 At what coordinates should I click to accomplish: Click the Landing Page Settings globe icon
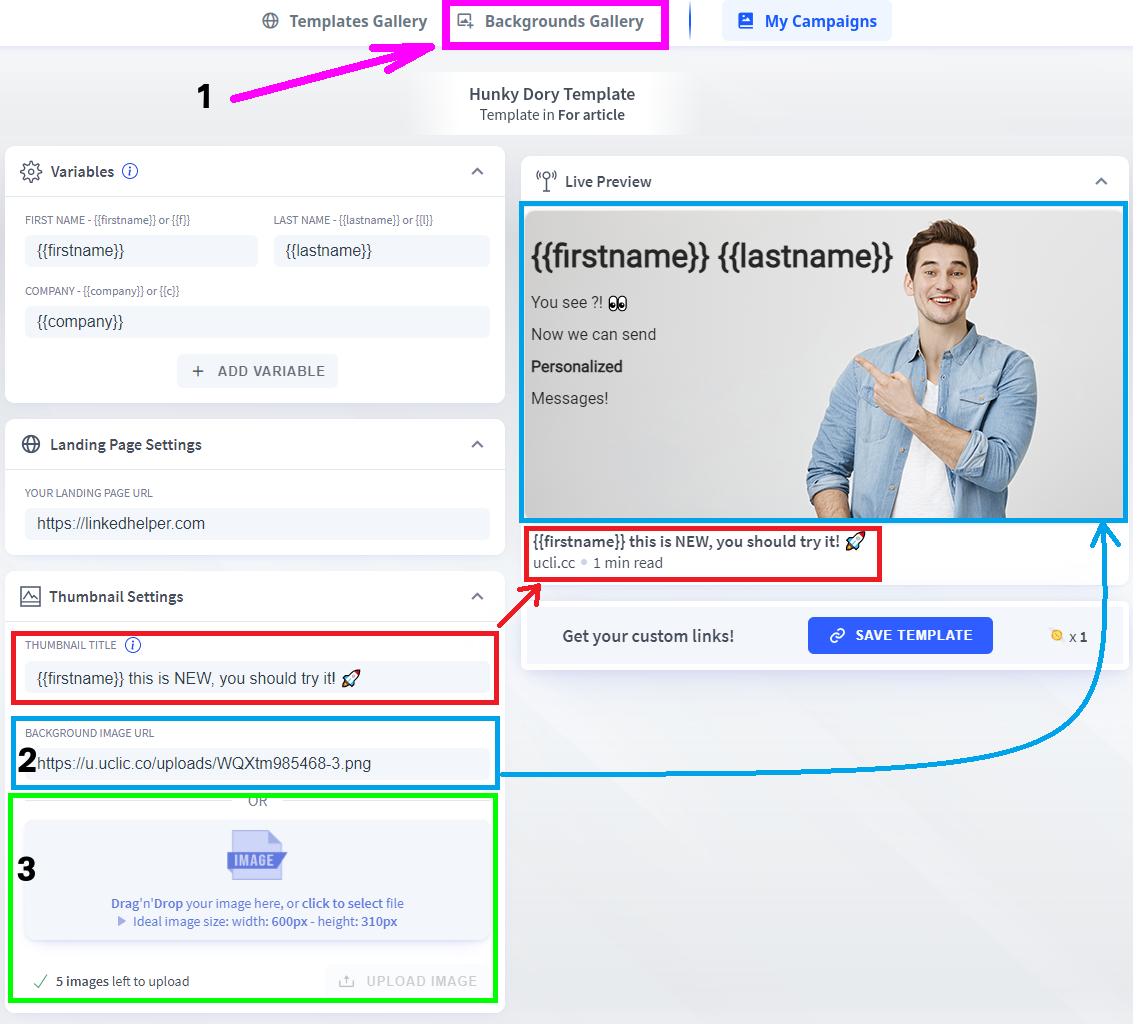pyautogui.click(x=31, y=444)
